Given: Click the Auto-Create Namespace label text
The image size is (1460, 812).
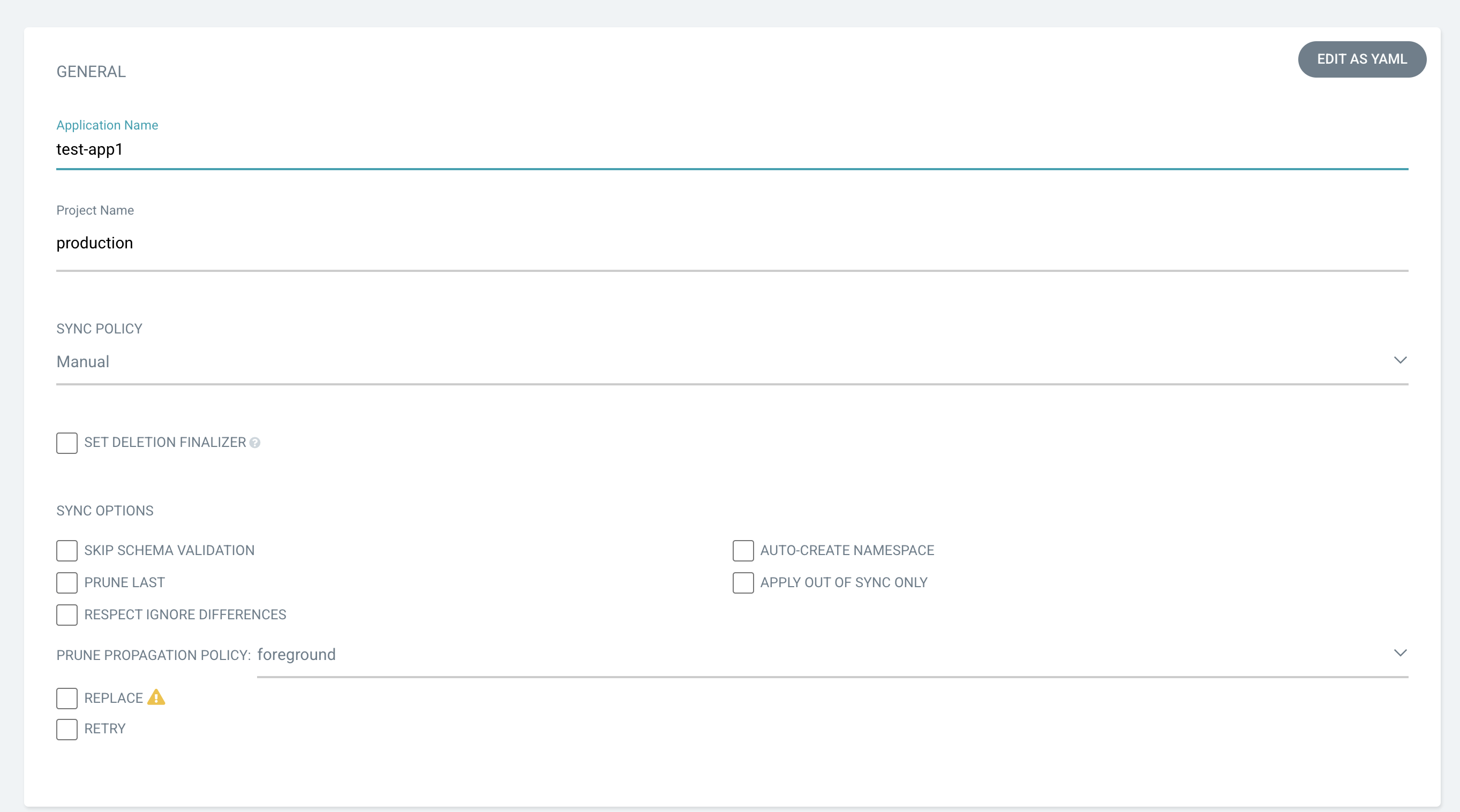Looking at the screenshot, I should (x=847, y=550).
